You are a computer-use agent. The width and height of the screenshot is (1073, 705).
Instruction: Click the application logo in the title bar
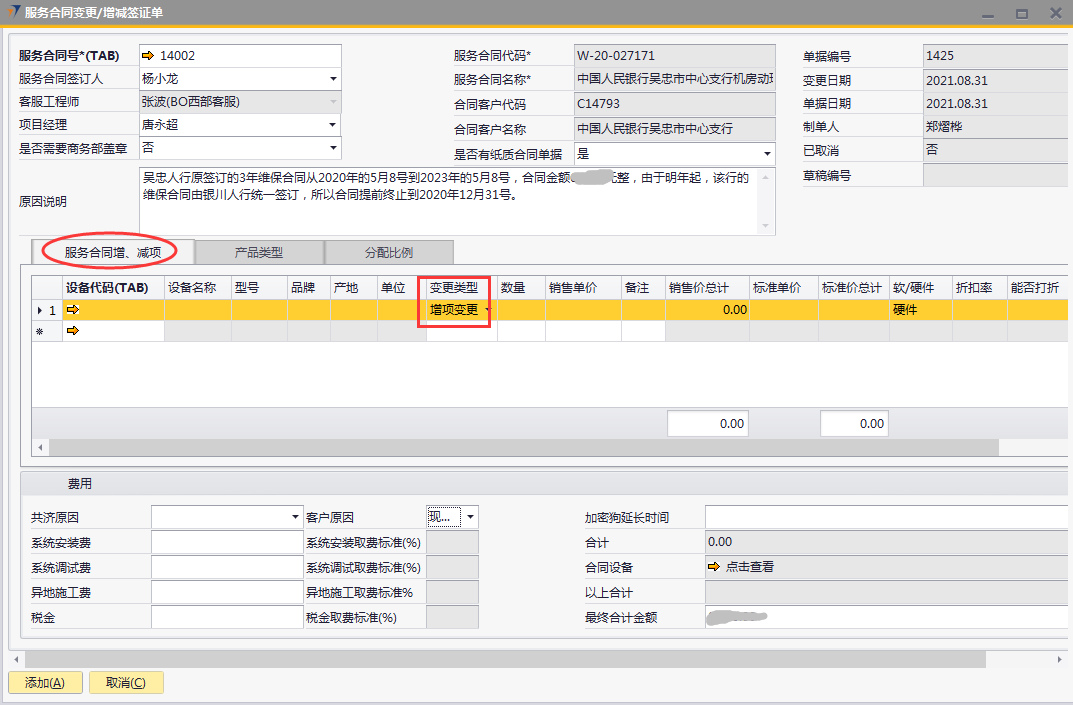(x=11, y=12)
